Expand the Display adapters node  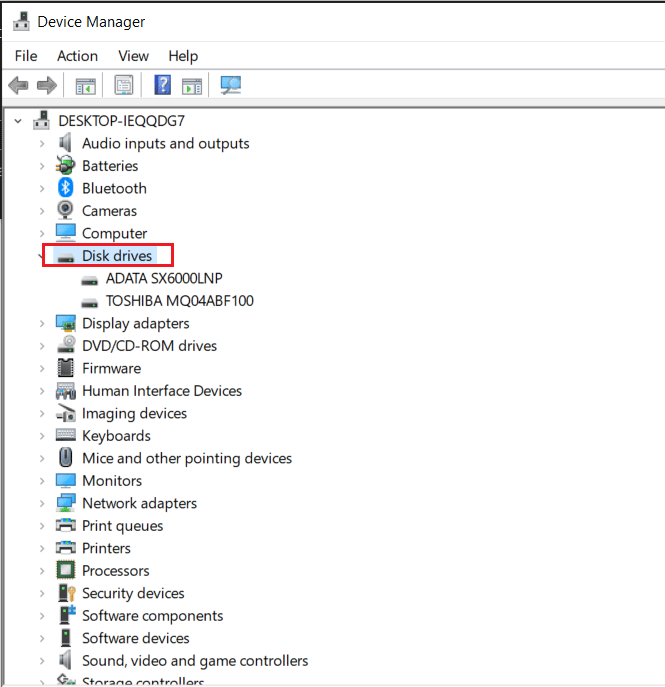point(41,323)
